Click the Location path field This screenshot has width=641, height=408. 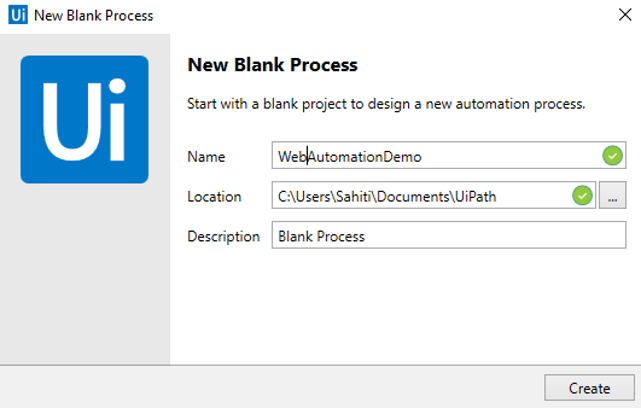pos(433,195)
